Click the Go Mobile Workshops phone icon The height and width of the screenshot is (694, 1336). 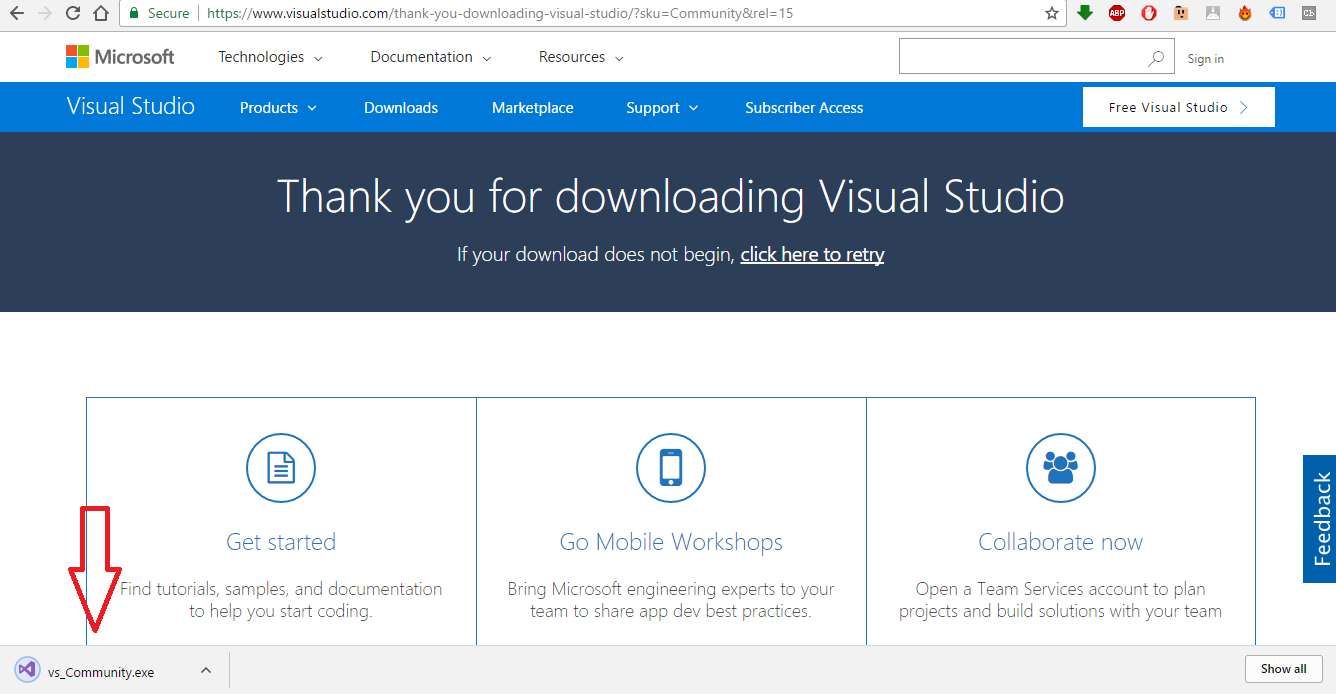tap(671, 467)
